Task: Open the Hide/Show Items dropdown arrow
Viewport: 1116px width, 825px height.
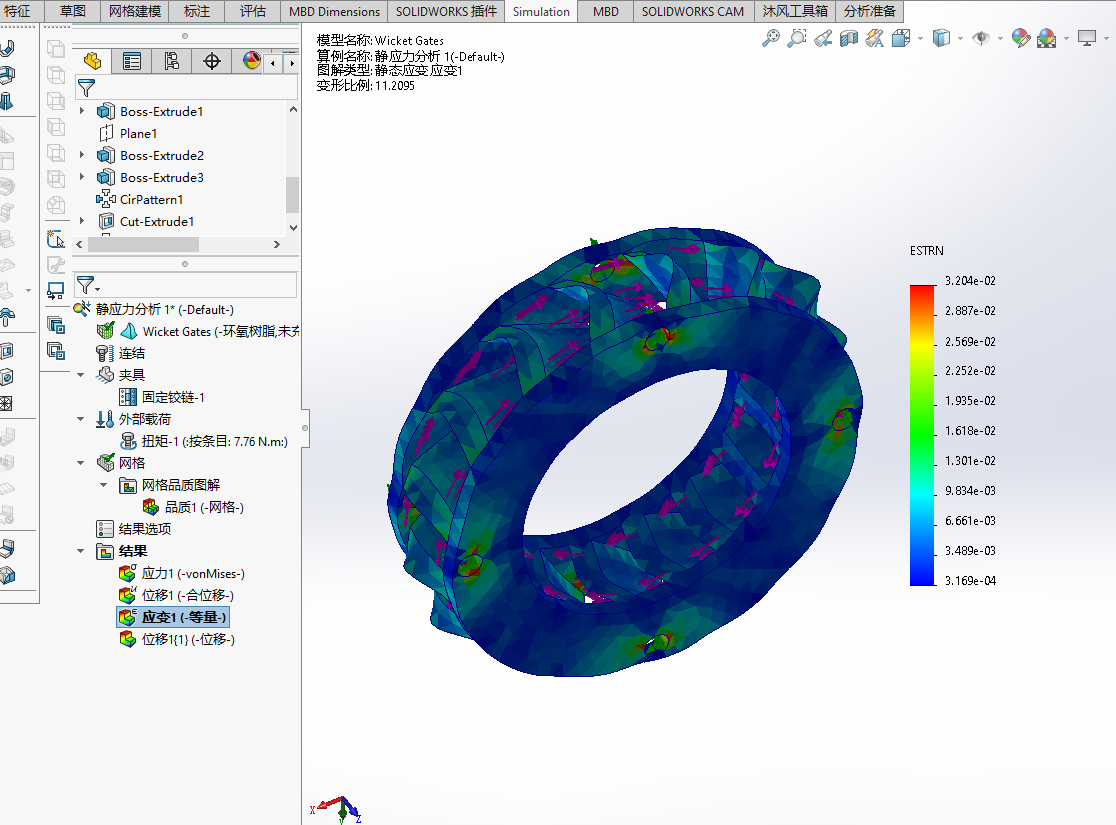Action: [x=1000, y=38]
